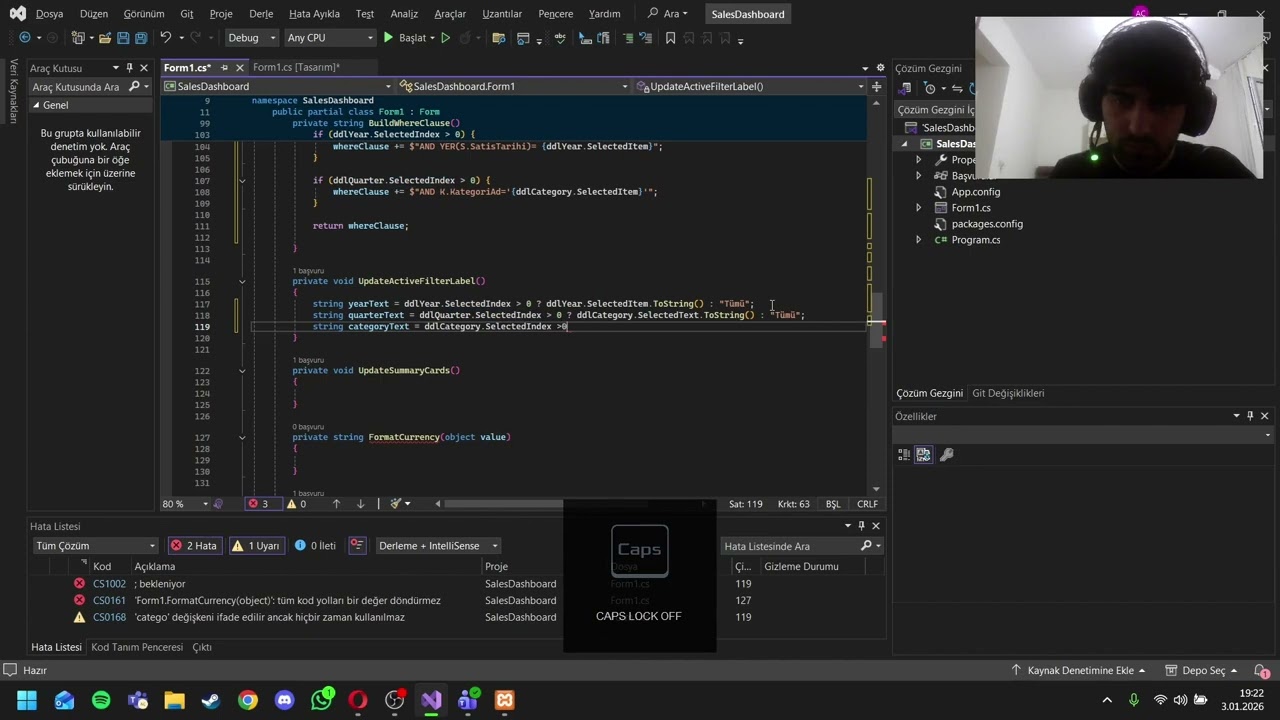The image size is (1280, 720).
Task: Click the CS1002 error code link
Action: (x=109, y=584)
